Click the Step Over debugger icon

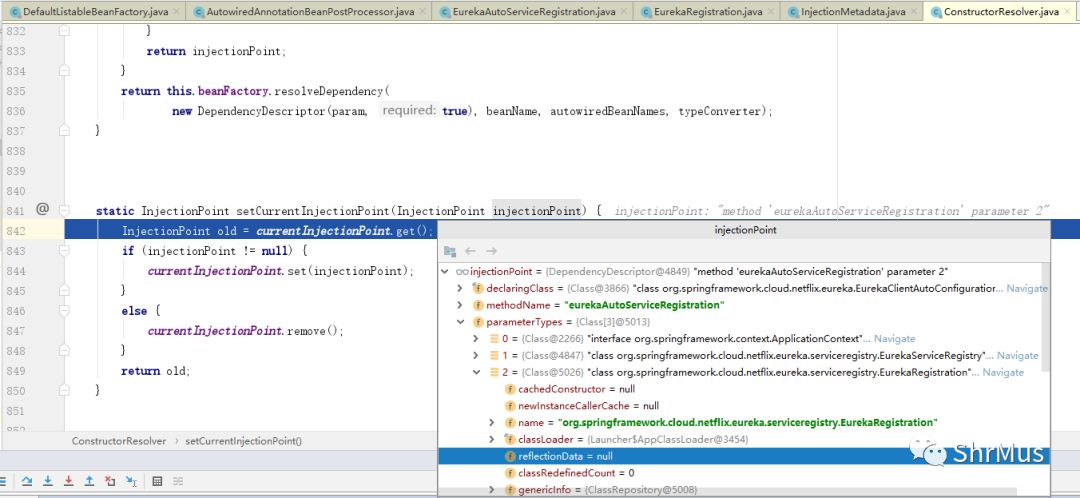click(27, 481)
